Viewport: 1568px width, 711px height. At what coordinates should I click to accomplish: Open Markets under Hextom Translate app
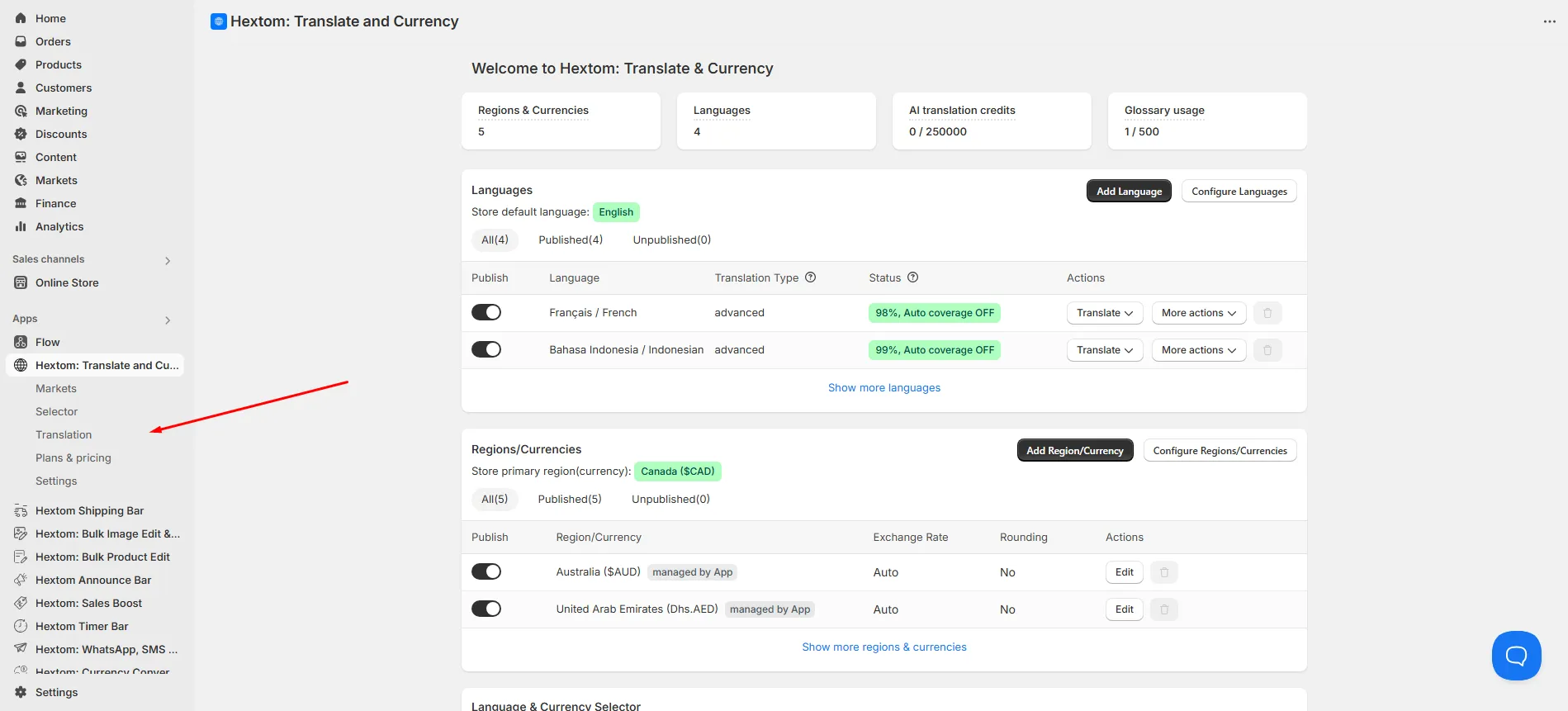56,388
